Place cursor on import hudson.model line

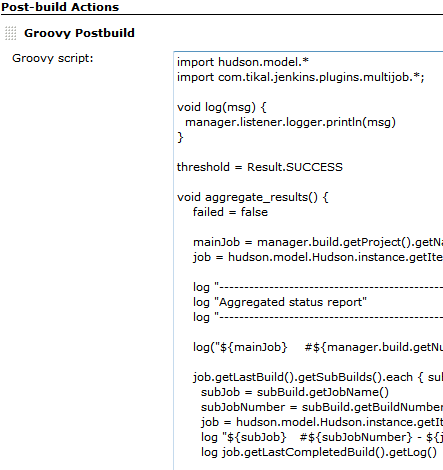(243, 62)
